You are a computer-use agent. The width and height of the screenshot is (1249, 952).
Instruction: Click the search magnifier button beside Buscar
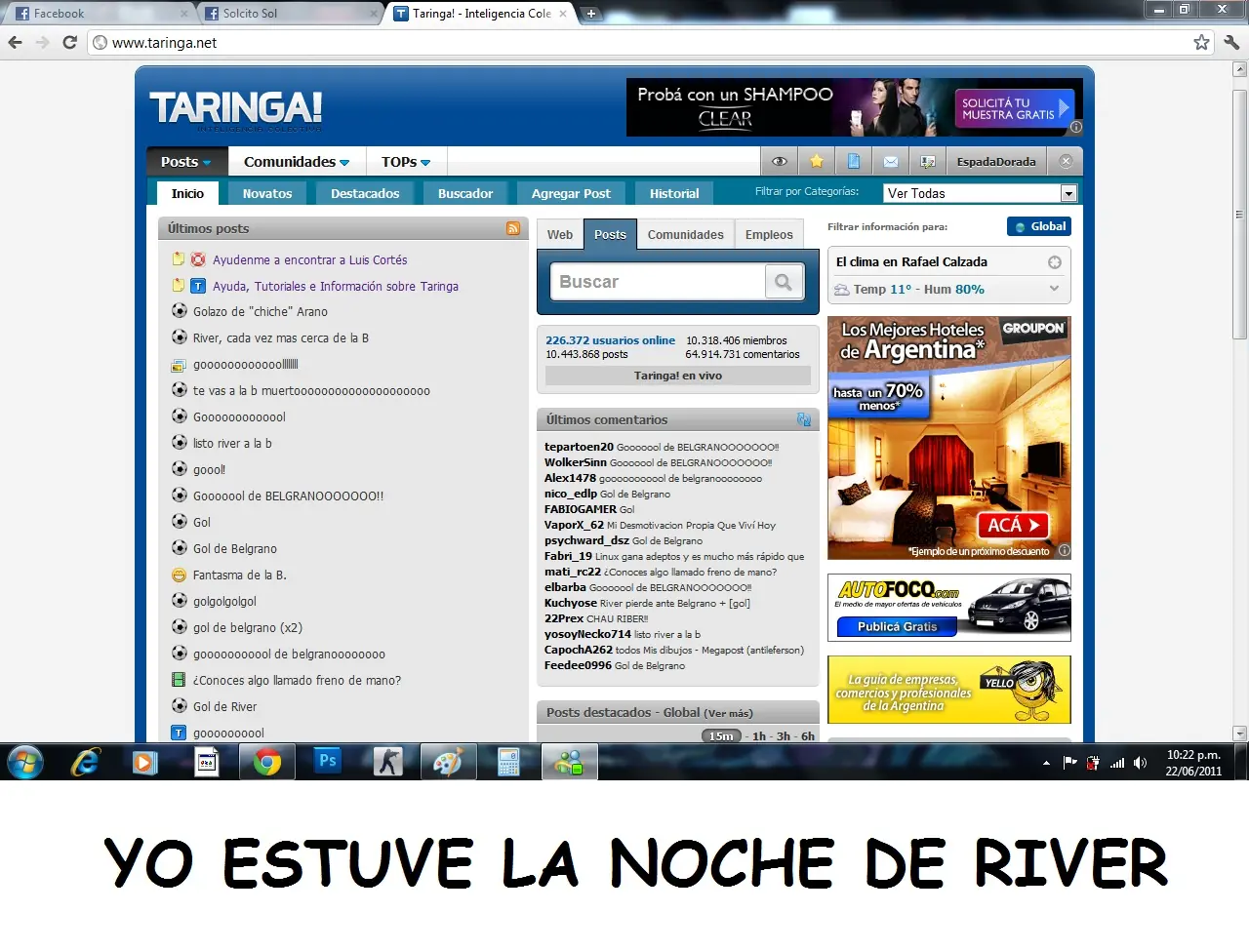pyautogui.click(x=784, y=282)
